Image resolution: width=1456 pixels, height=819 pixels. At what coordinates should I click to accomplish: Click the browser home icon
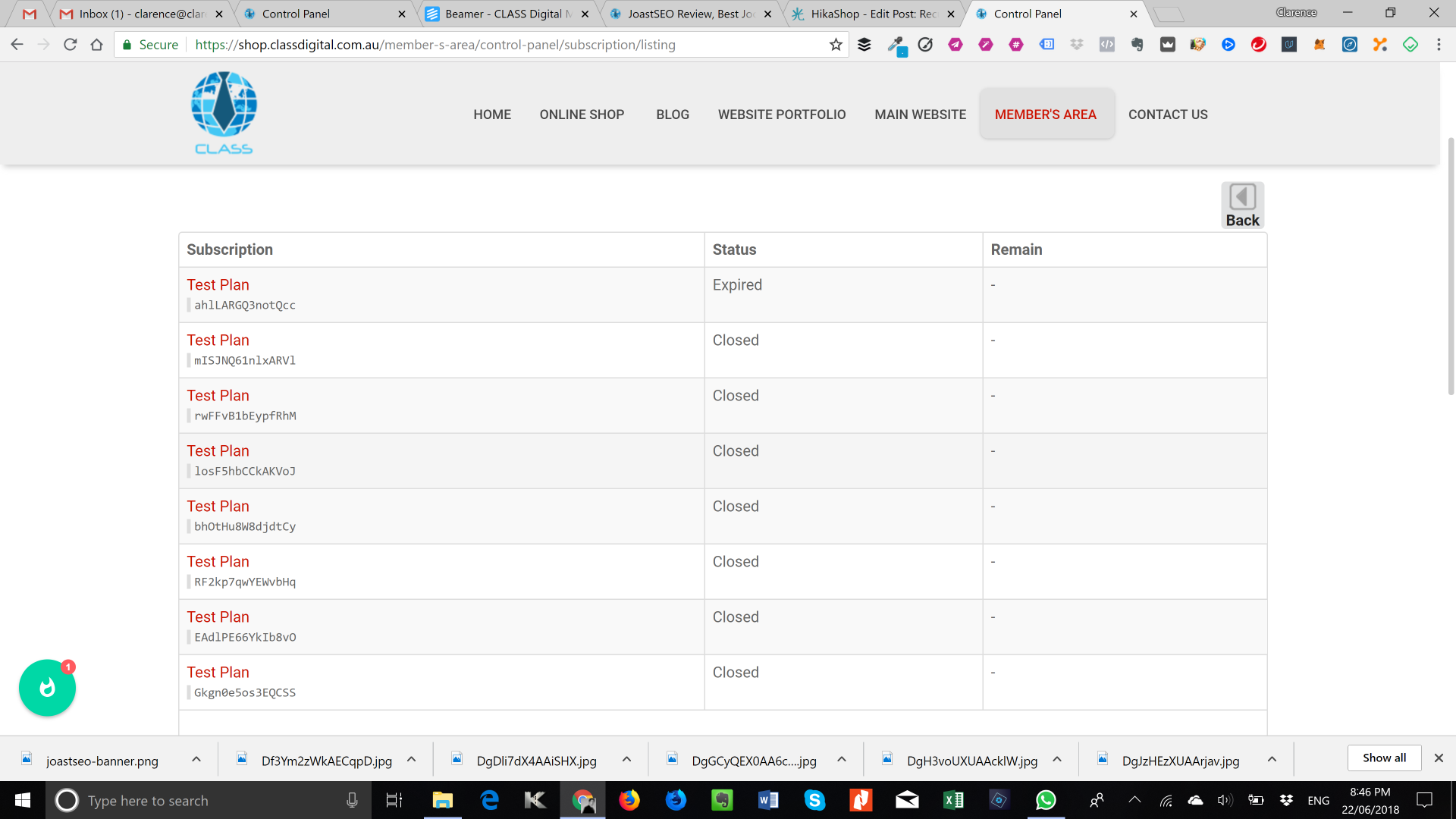point(96,45)
